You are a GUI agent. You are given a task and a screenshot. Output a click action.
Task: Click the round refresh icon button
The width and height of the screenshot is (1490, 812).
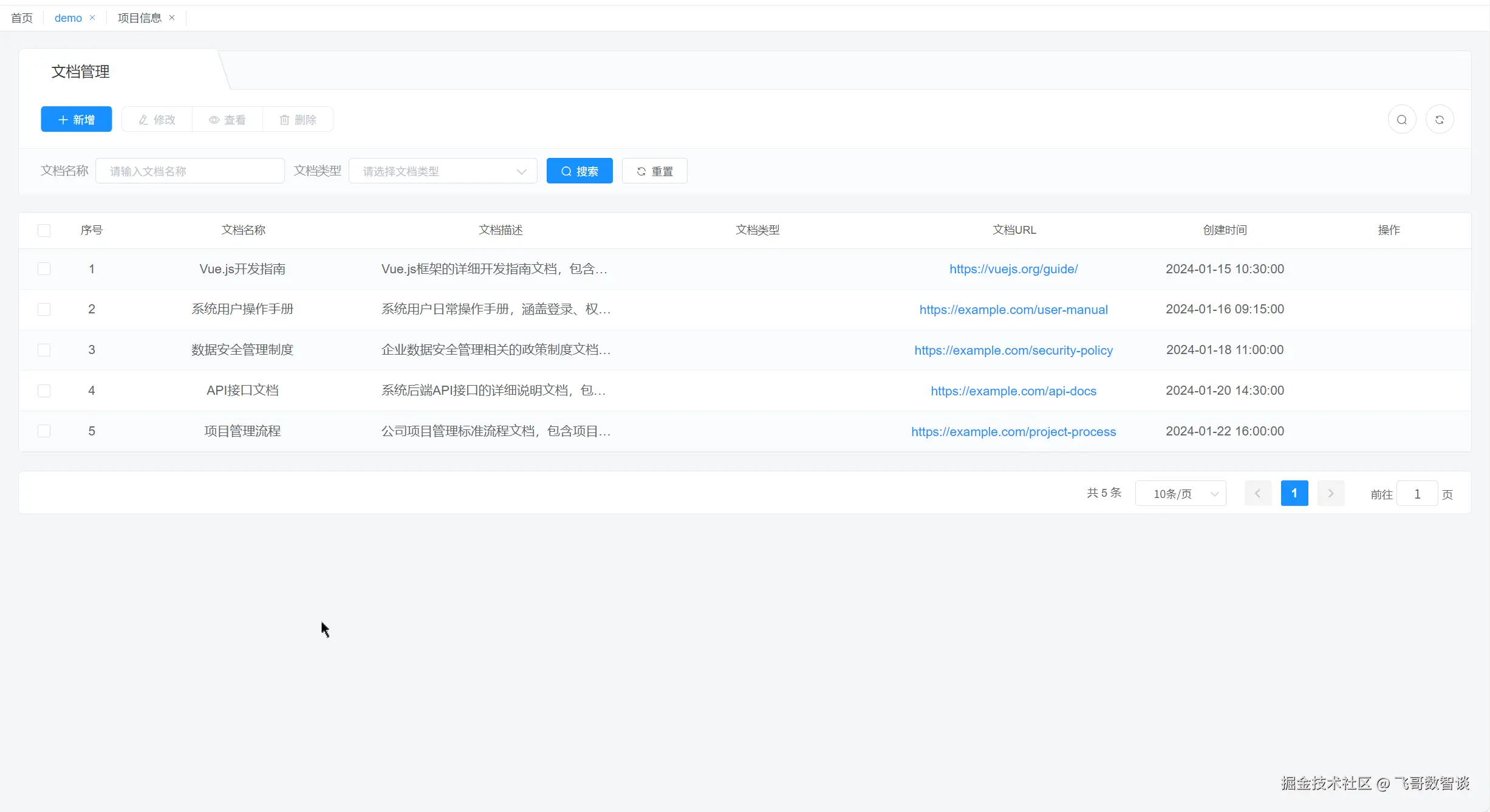point(1439,120)
